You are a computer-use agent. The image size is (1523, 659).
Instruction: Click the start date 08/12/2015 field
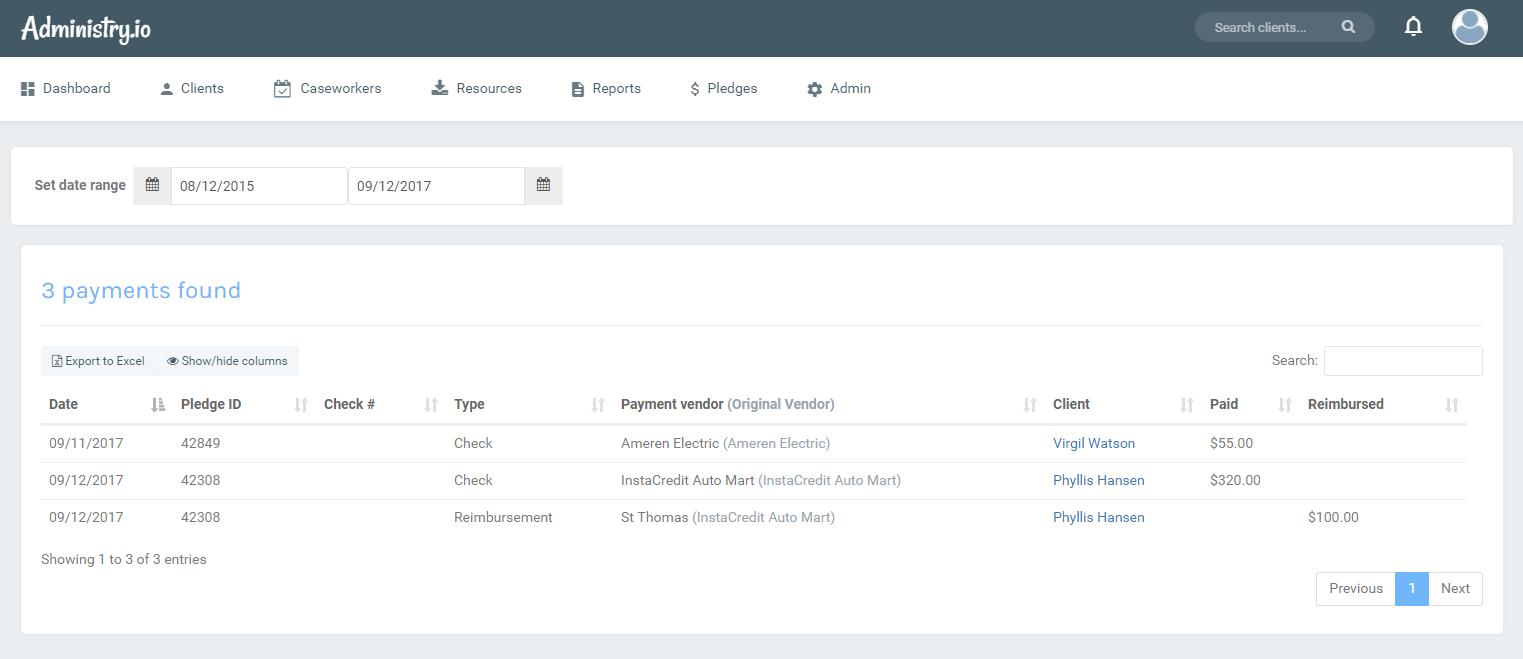258,186
